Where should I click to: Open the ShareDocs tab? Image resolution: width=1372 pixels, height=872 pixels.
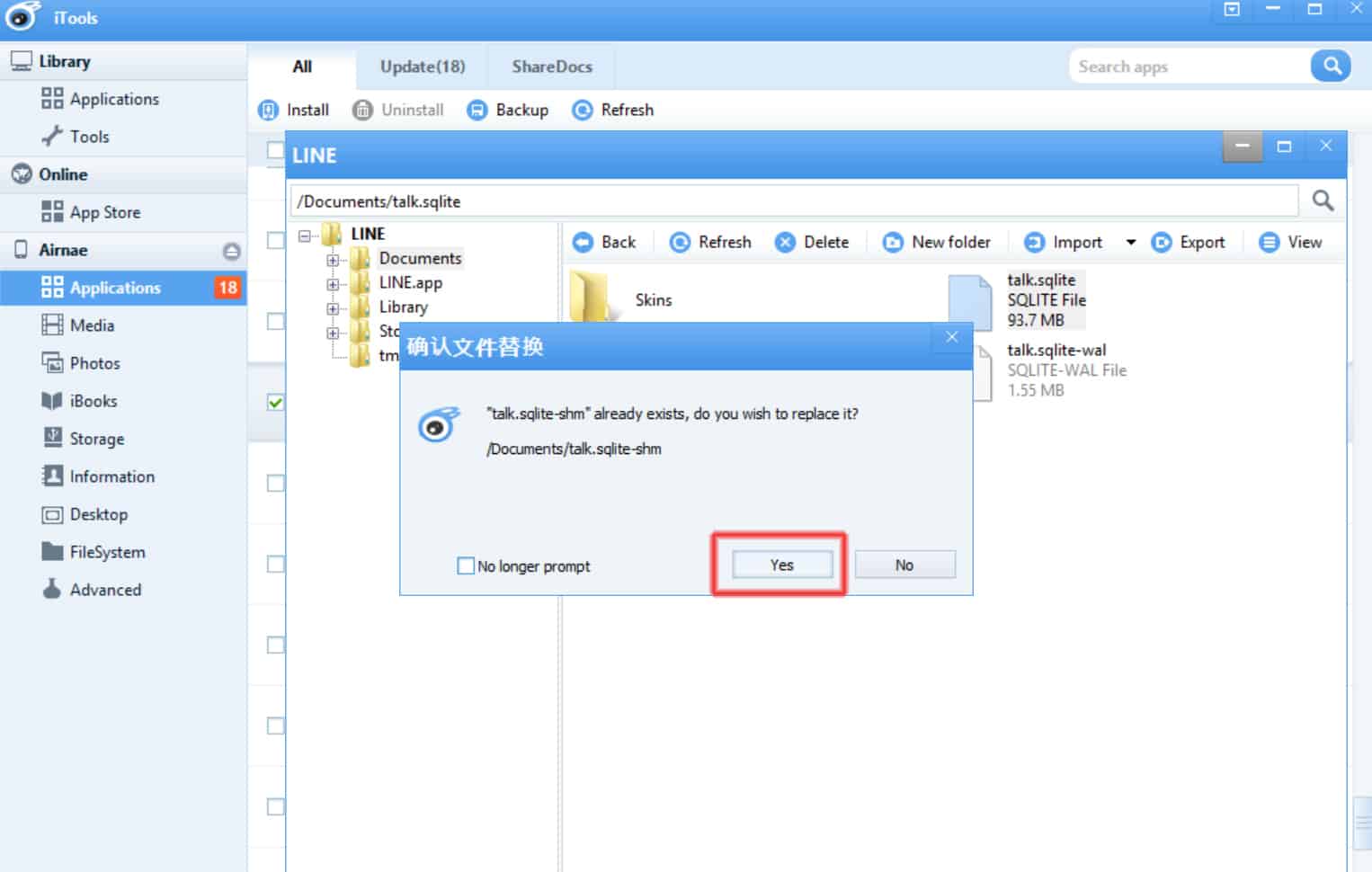click(x=551, y=67)
